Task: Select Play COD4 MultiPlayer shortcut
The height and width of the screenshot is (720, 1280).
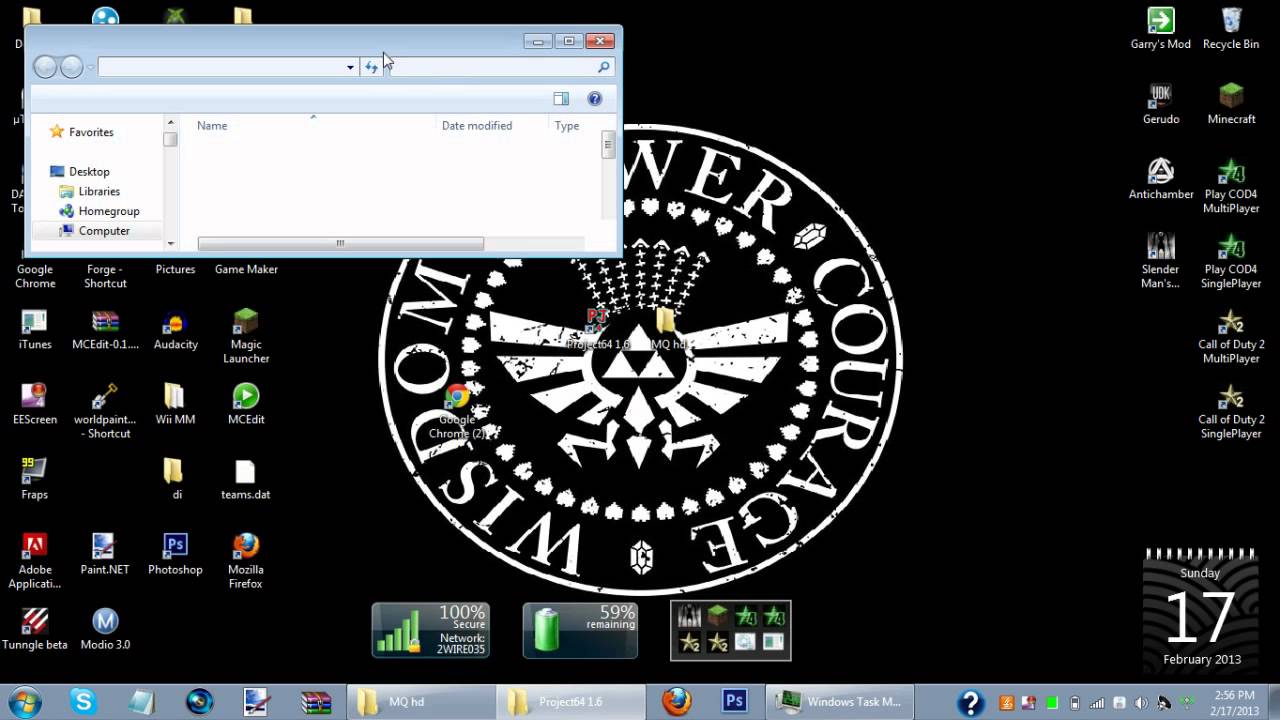Action: [1231, 185]
